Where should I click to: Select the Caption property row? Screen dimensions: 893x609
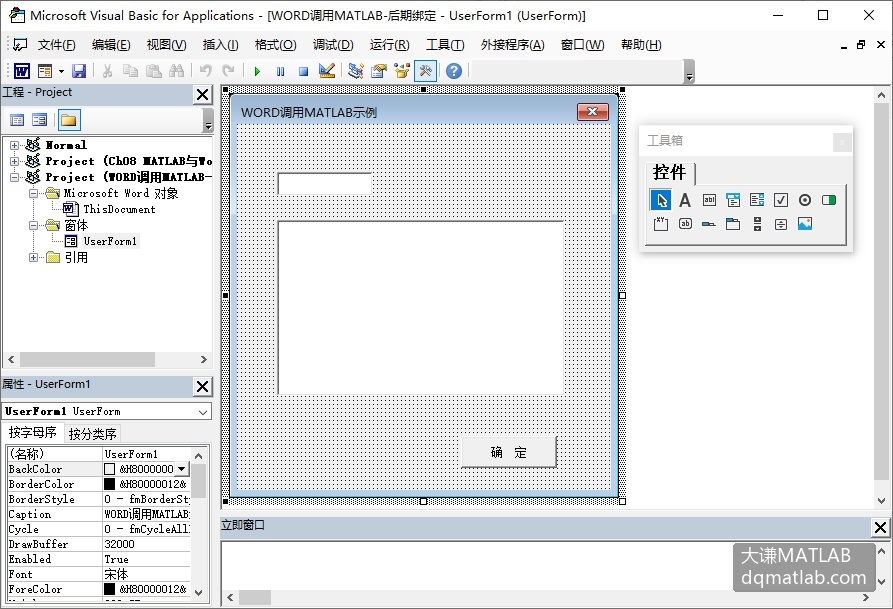point(99,514)
